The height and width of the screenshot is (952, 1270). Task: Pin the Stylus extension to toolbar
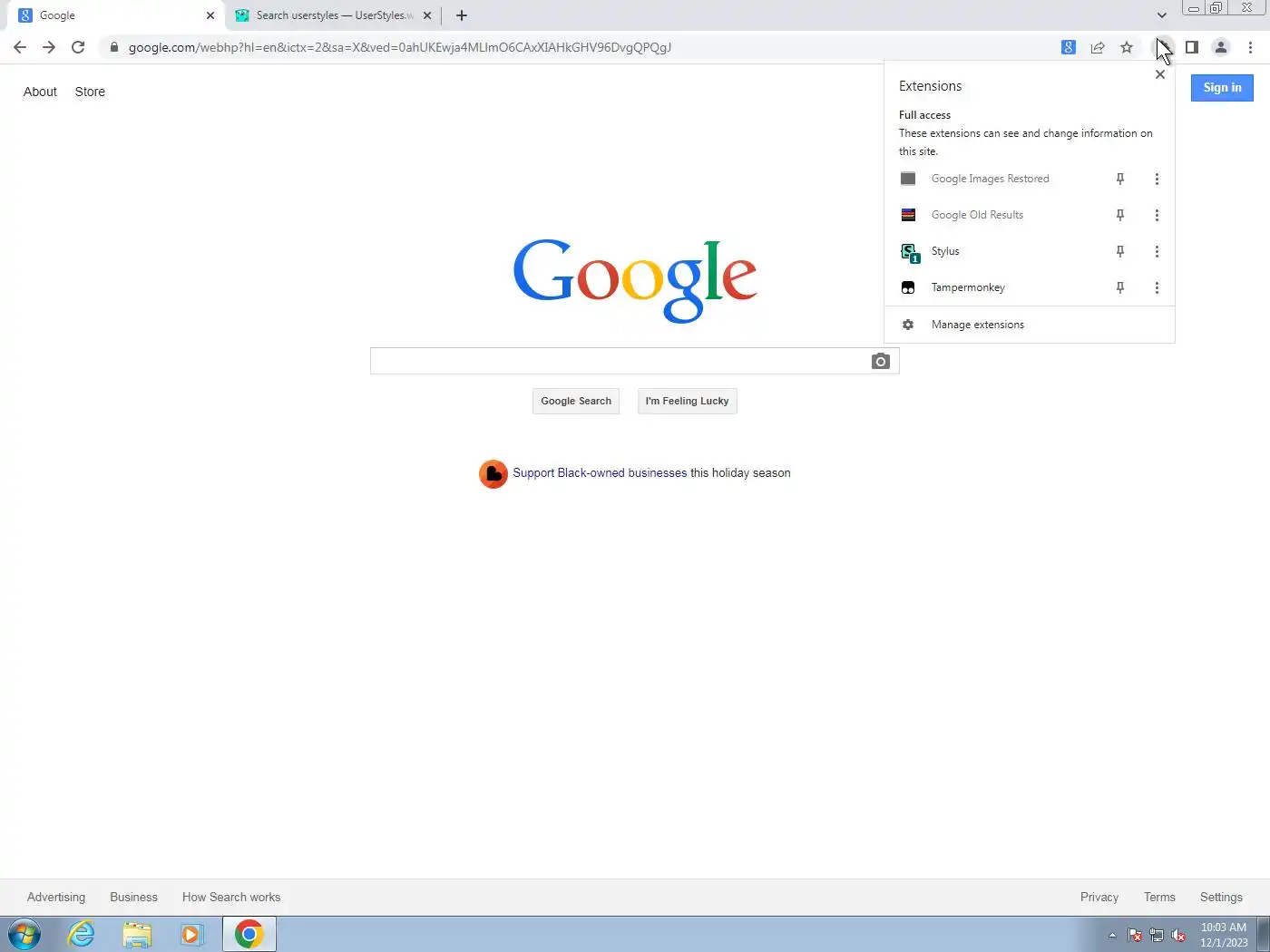(x=1120, y=251)
